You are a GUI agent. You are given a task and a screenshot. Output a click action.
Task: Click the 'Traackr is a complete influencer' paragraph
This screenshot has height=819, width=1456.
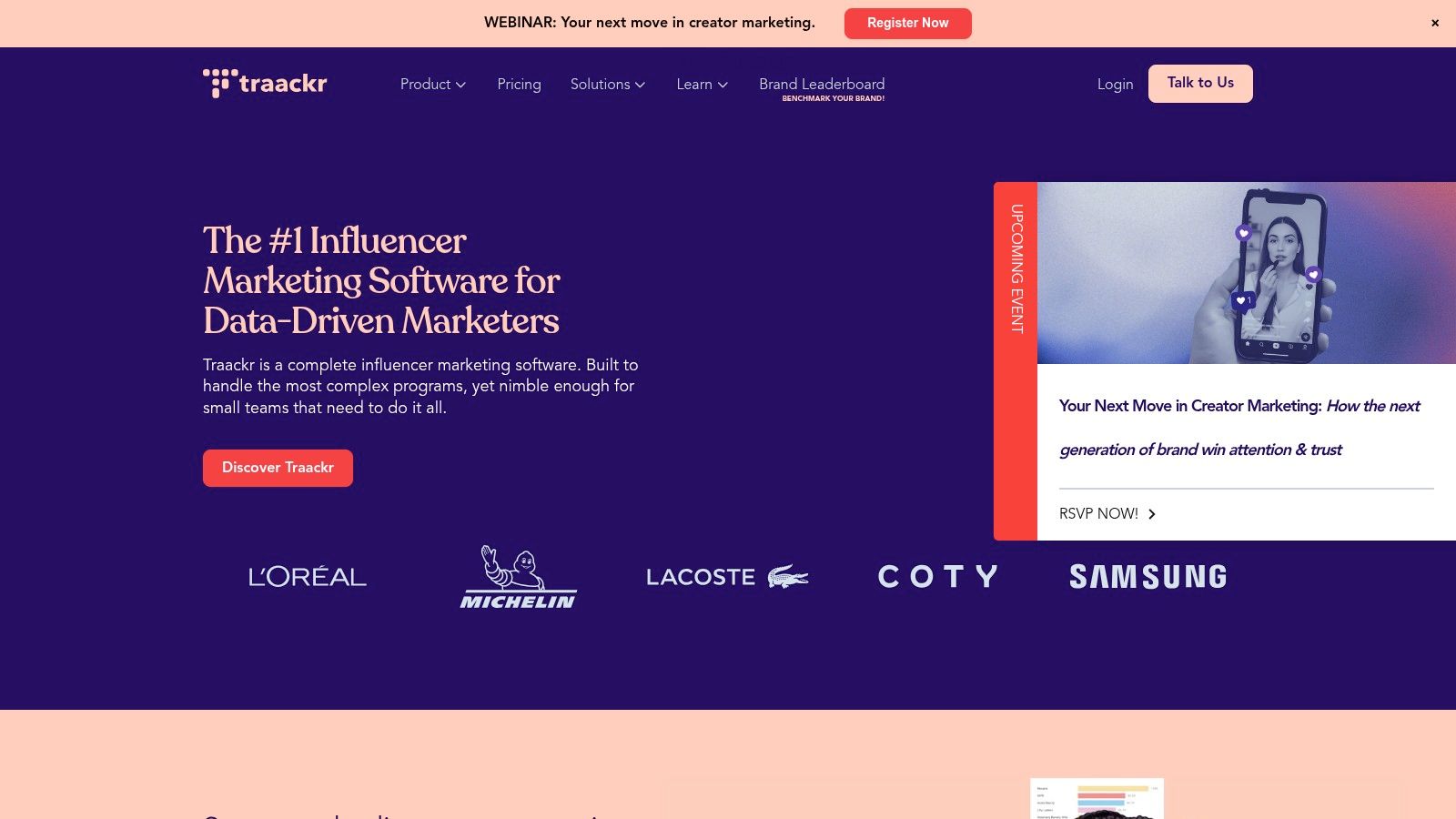click(420, 386)
